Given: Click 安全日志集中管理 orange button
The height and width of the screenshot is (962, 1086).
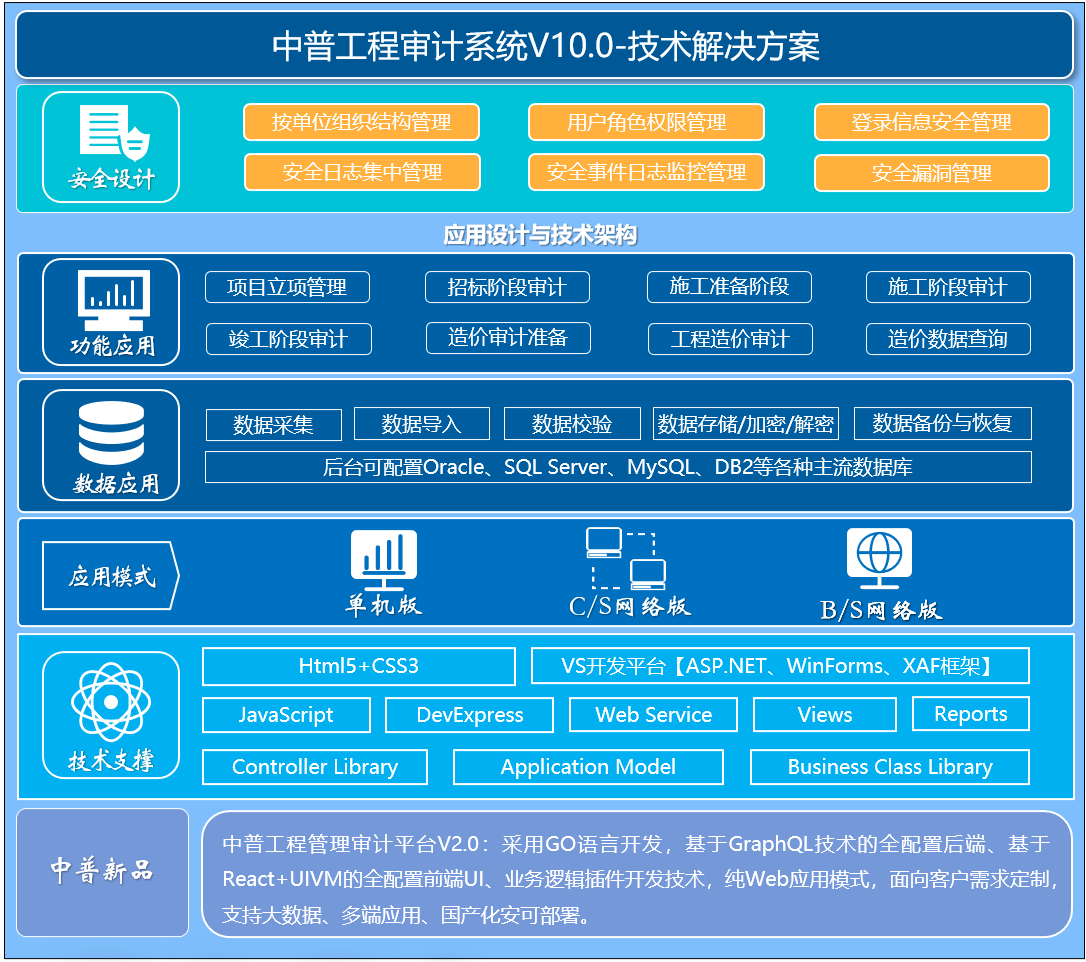Looking at the screenshot, I should [362, 172].
